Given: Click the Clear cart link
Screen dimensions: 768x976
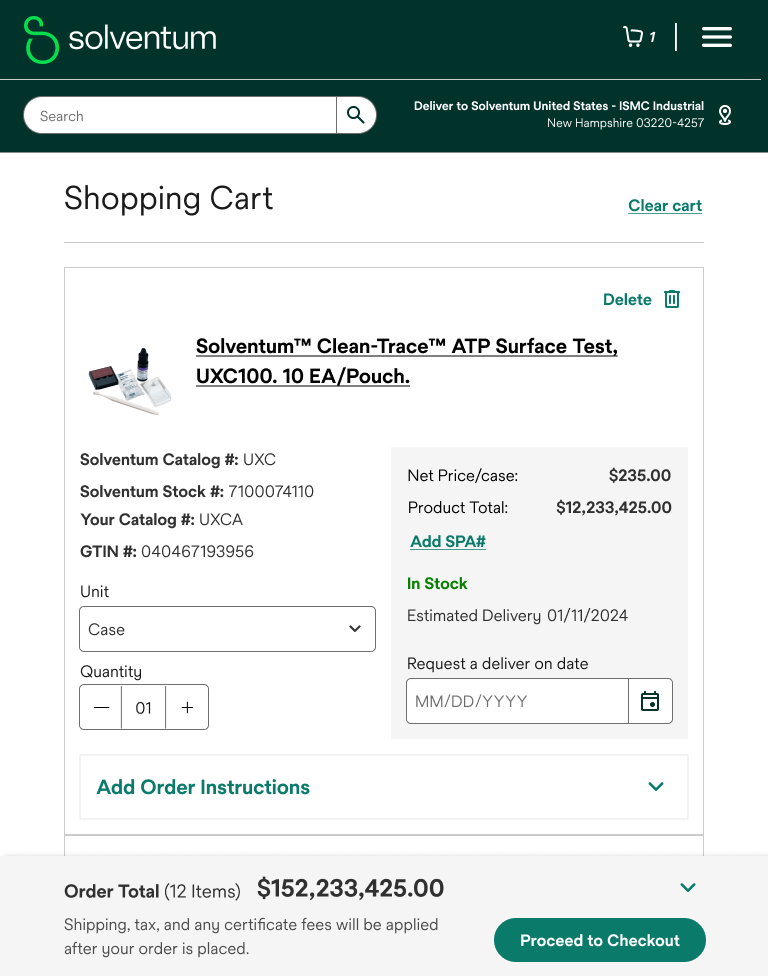Looking at the screenshot, I should 665,206.
